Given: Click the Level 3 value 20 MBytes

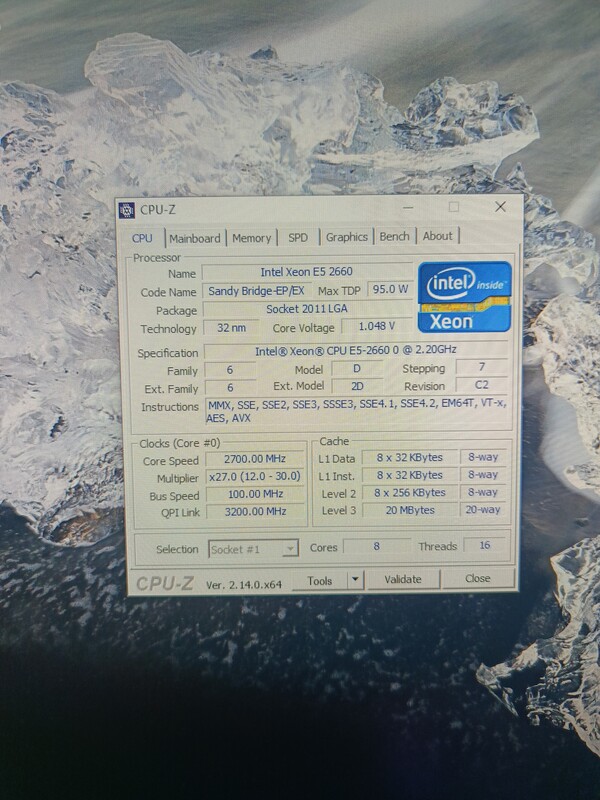Looking at the screenshot, I should click(x=410, y=510).
